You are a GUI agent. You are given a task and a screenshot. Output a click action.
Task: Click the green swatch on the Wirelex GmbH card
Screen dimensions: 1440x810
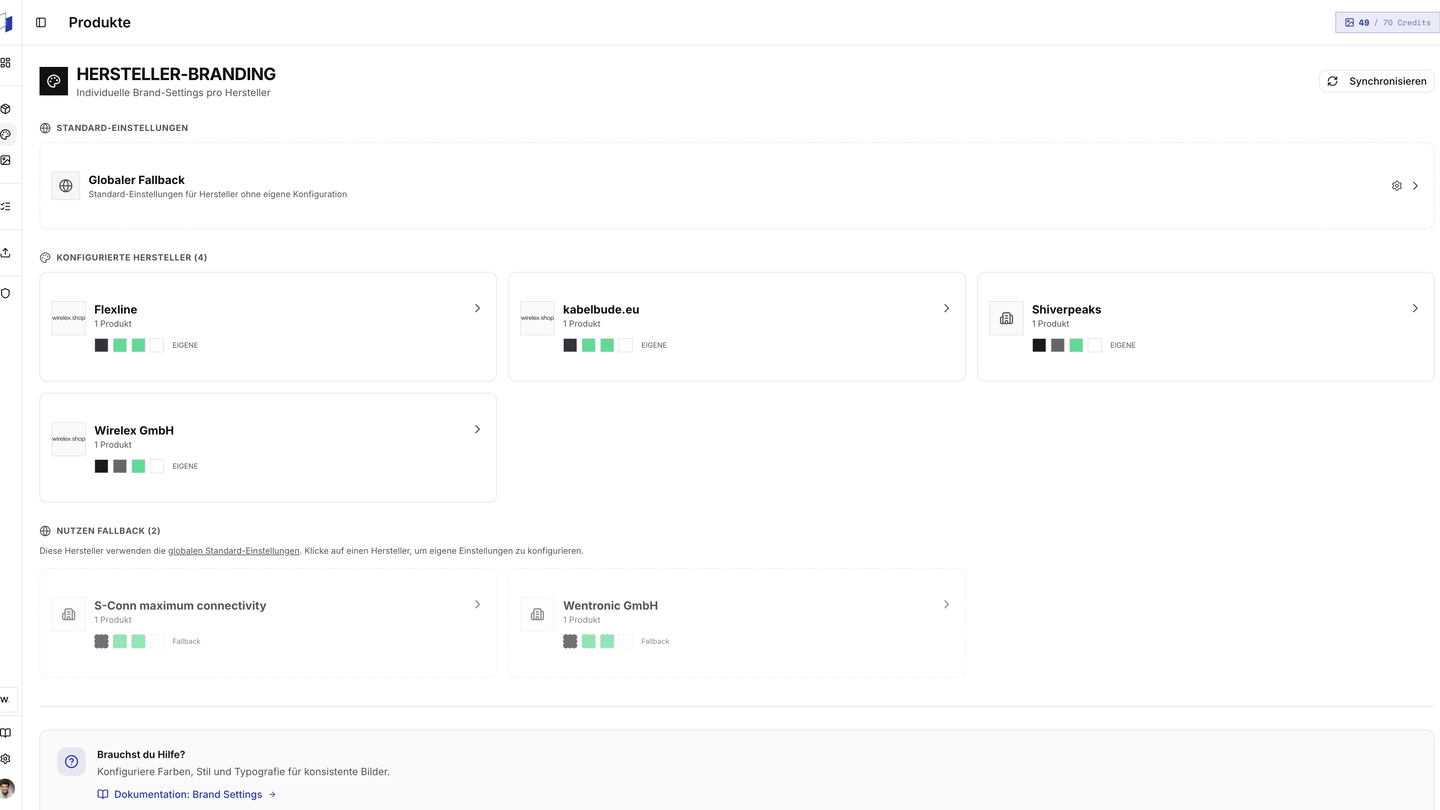[138, 466]
